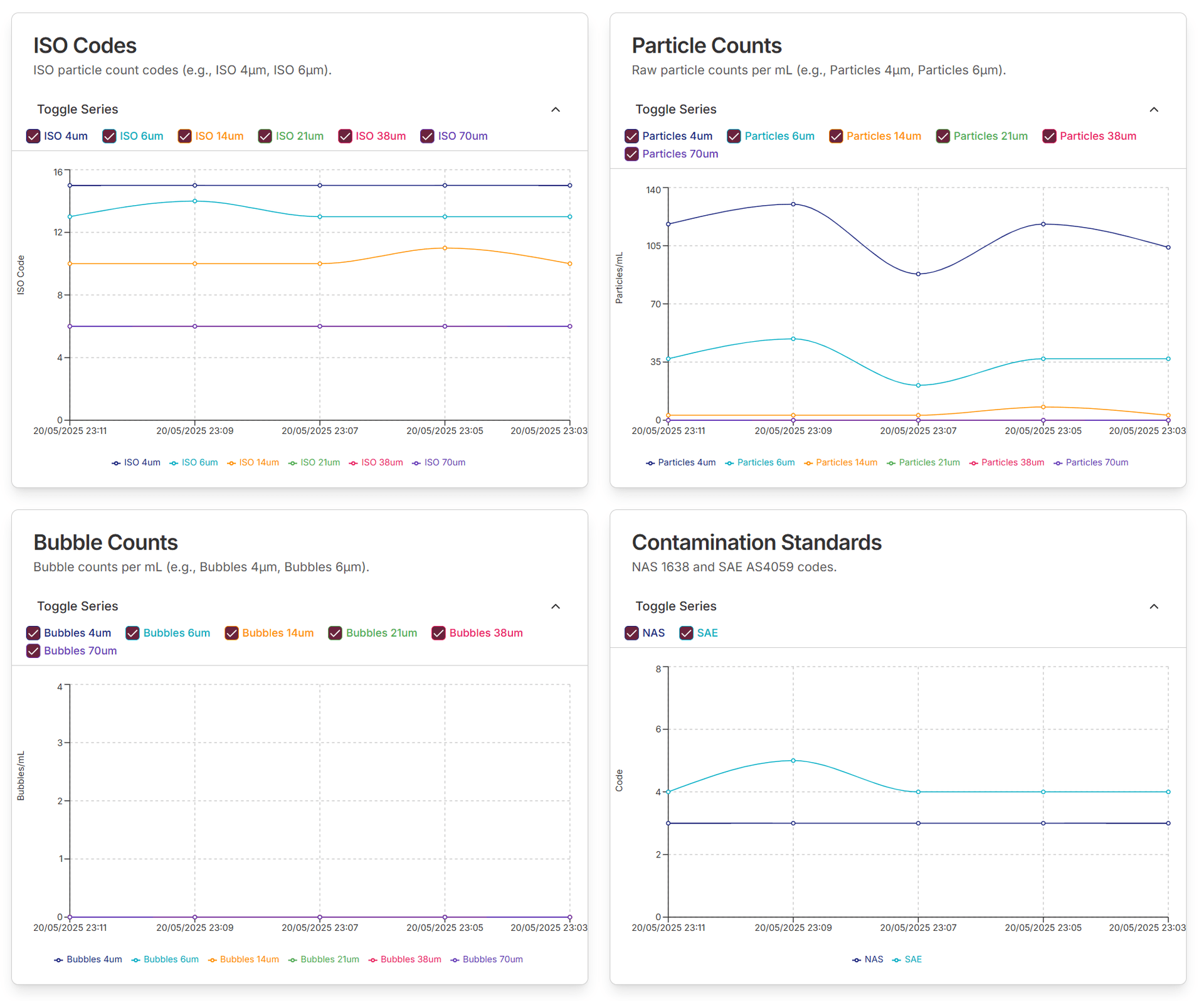Screen dimensions: 1204x1001
Task: Collapse the Particle Counts Toggle Series section
Action: click(1154, 109)
